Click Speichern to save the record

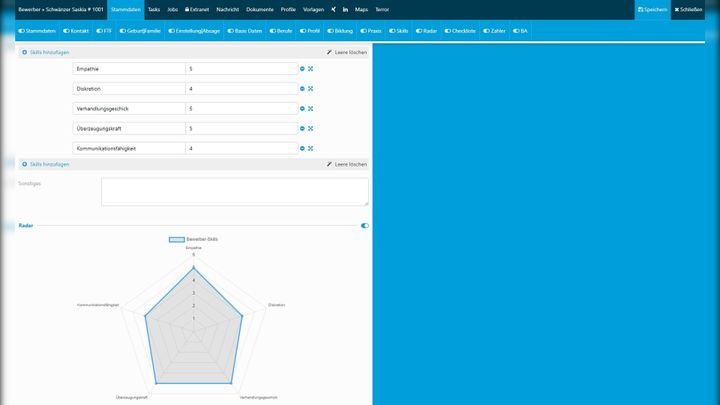click(x=652, y=9)
